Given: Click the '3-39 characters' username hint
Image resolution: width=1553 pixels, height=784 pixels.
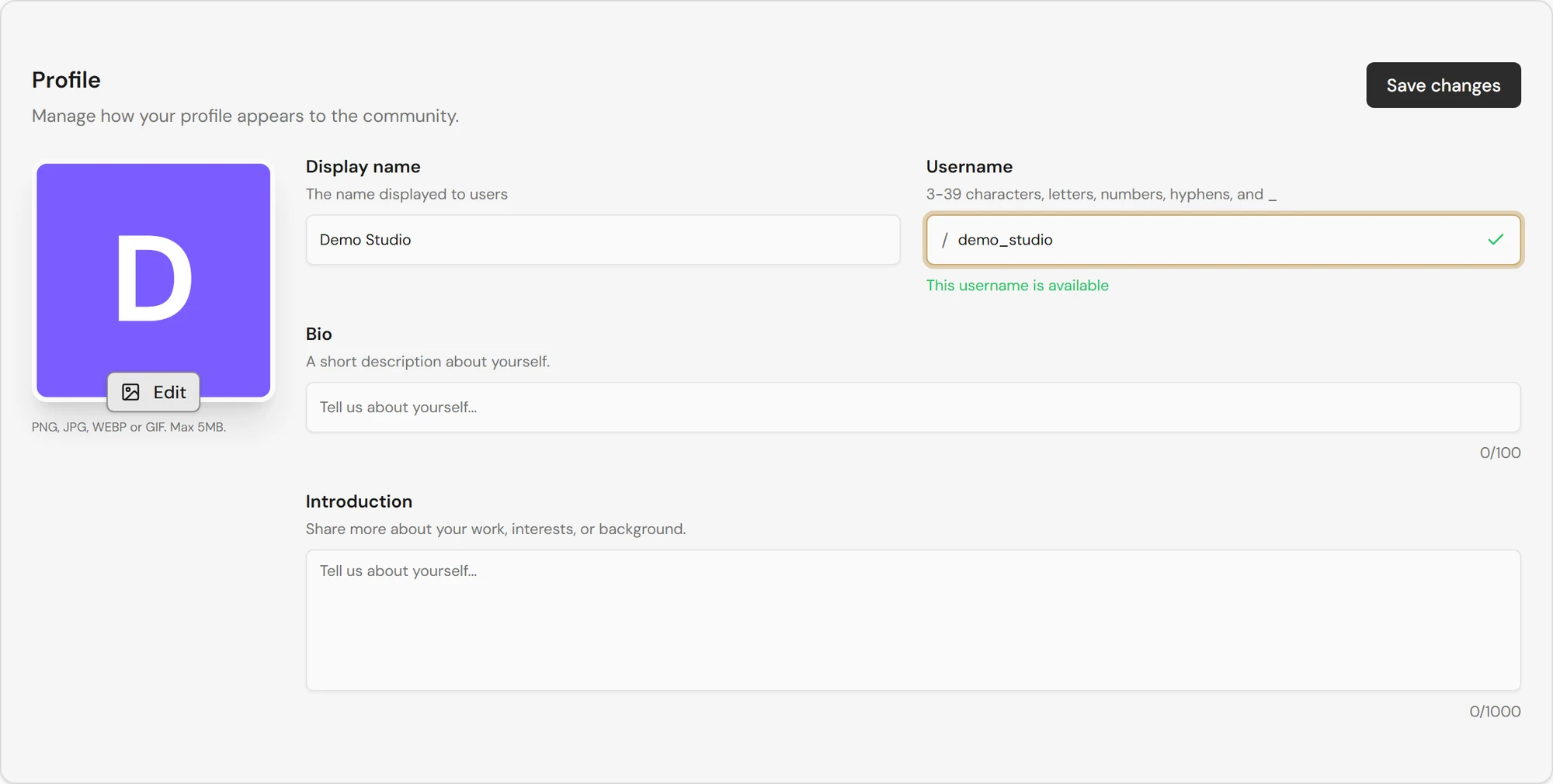Looking at the screenshot, I should pyautogui.click(x=1101, y=194).
